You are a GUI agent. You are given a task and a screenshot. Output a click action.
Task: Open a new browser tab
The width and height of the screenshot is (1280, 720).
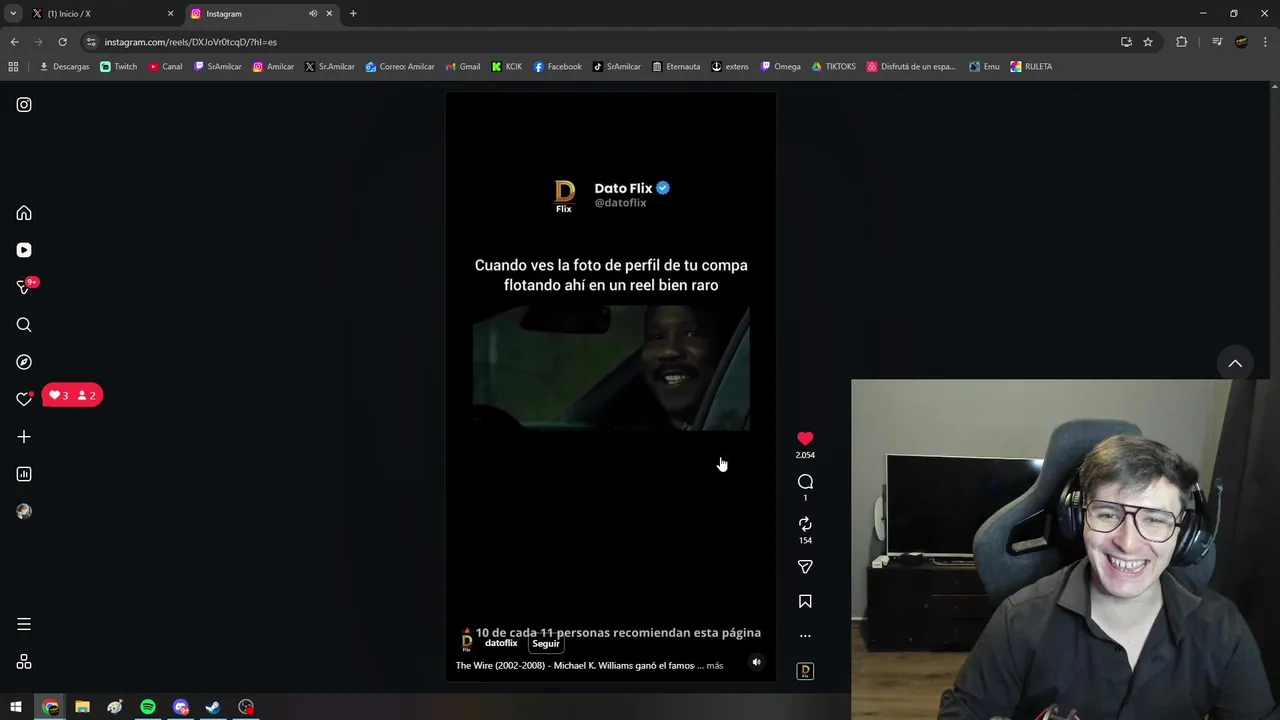tap(353, 14)
